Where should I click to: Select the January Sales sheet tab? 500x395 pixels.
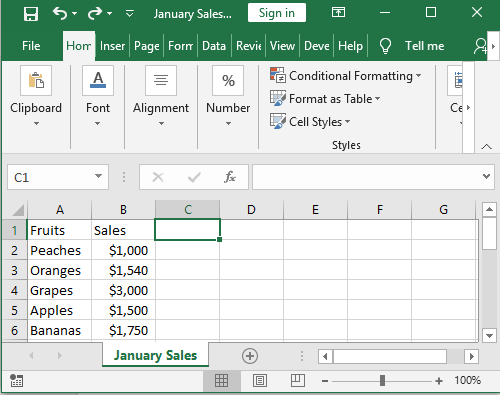(x=155, y=355)
